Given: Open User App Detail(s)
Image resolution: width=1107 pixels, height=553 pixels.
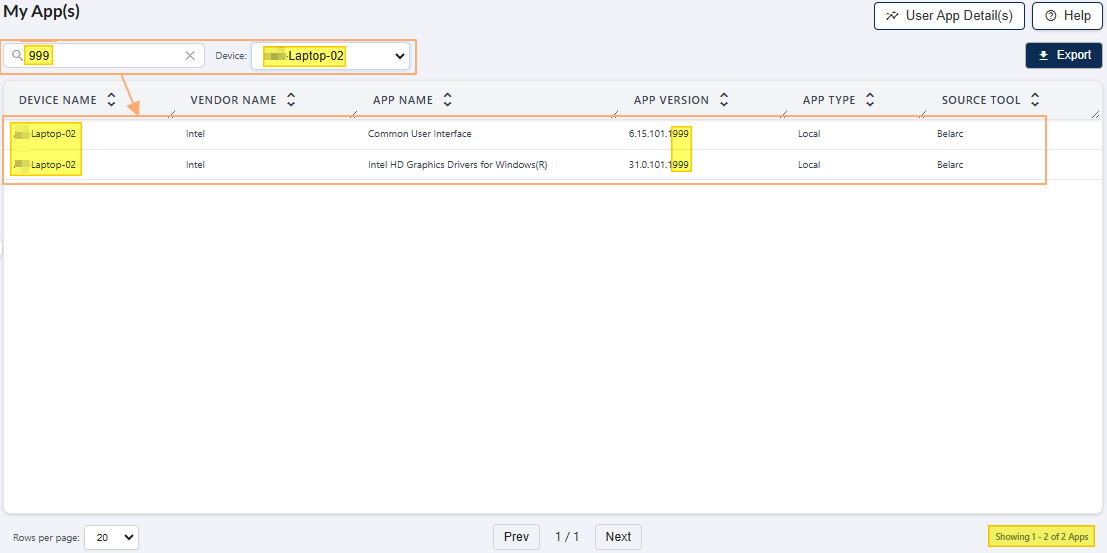Looking at the screenshot, I should pos(948,16).
